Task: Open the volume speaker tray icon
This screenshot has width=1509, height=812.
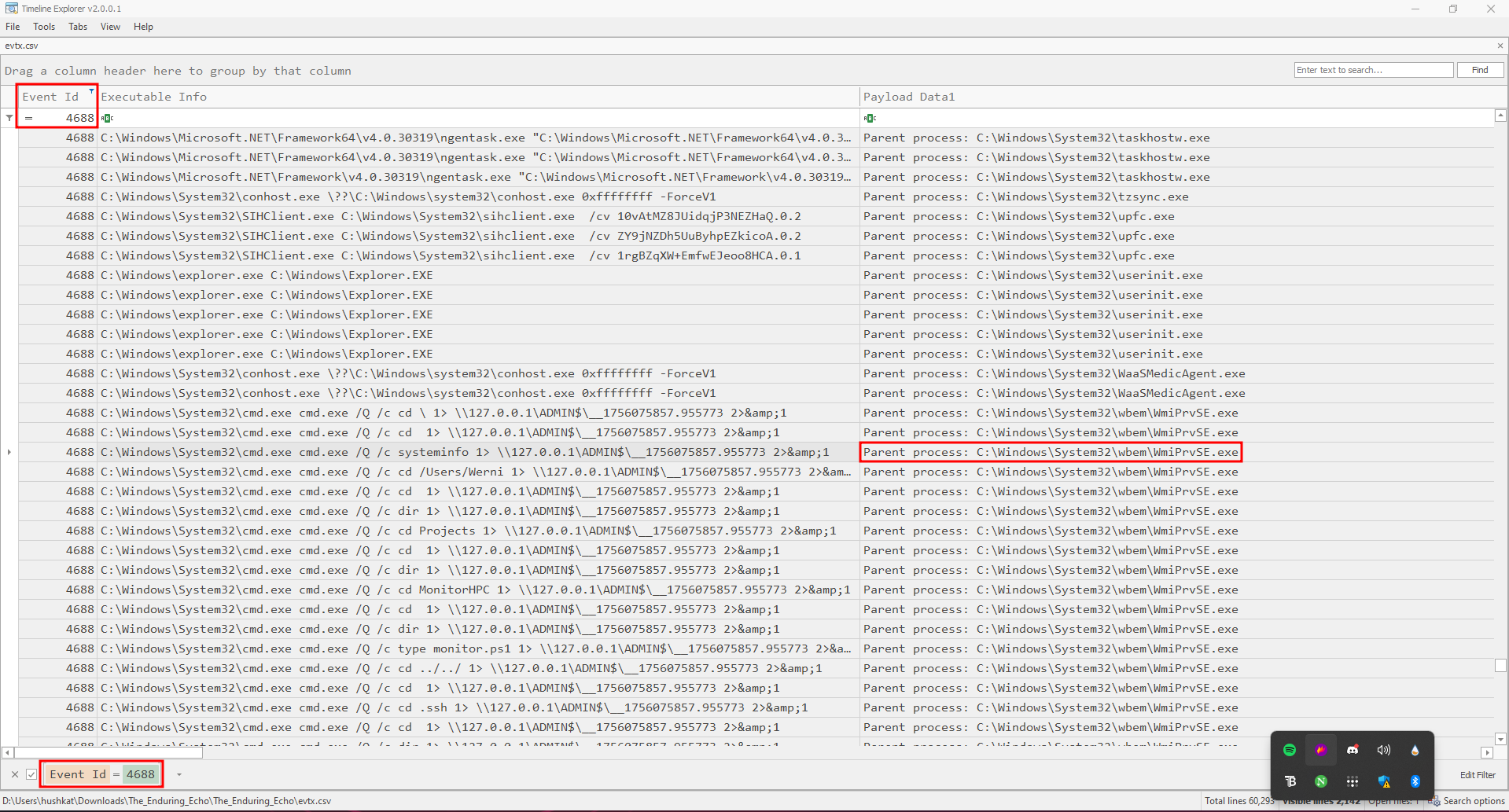Action: [x=1384, y=750]
